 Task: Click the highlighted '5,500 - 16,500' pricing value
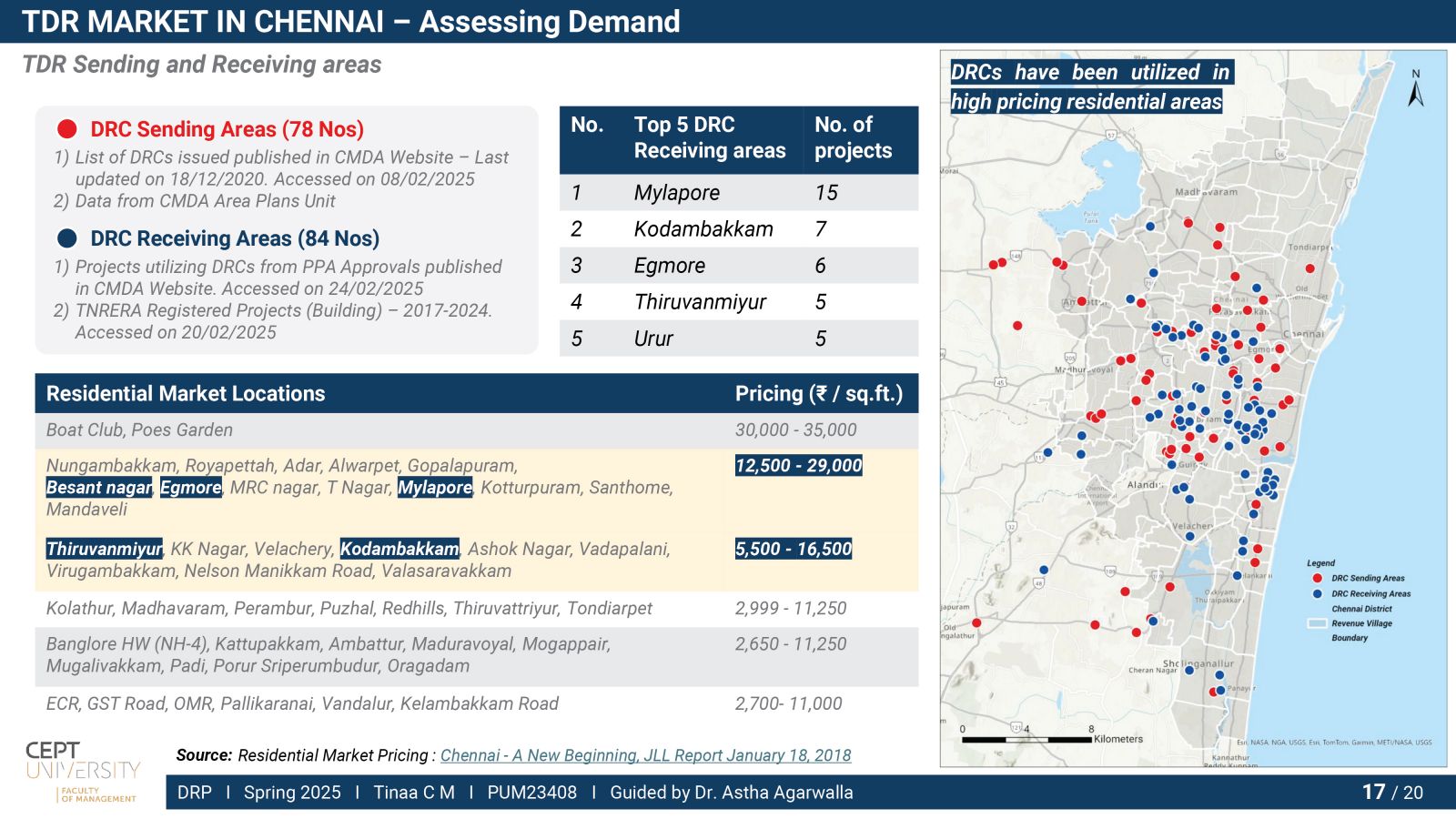(x=794, y=549)
